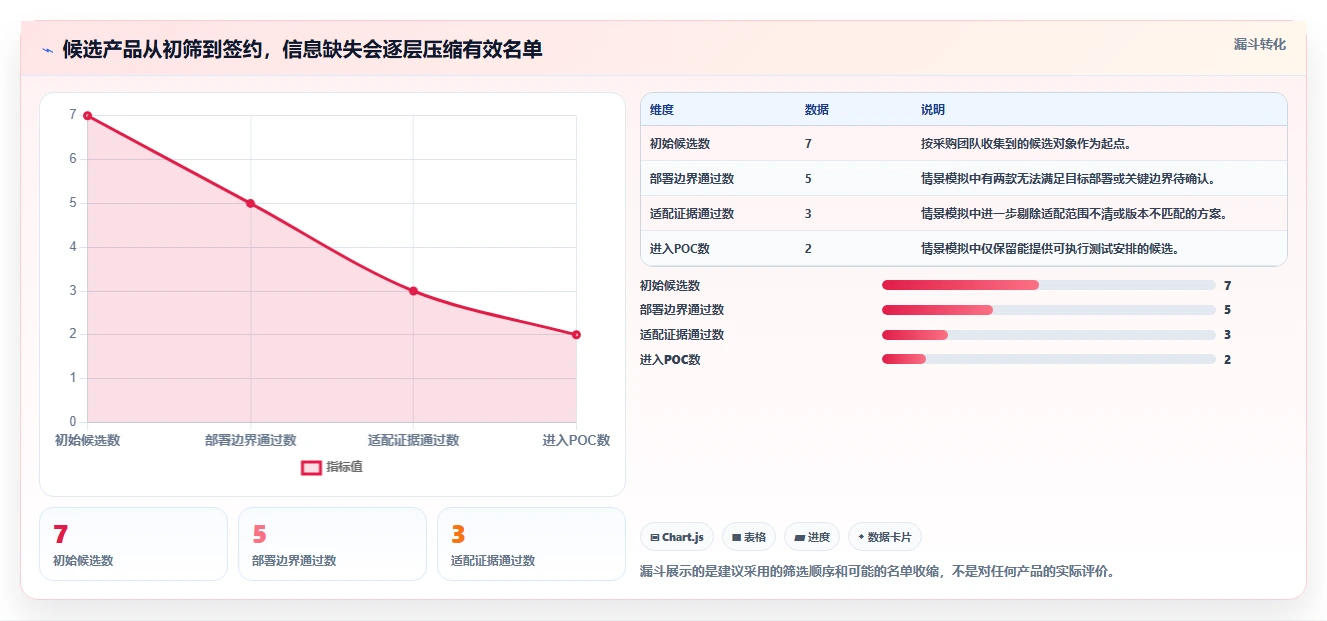
Task: Click the 部署边界通过数 progress bar
Action: coord(1049,310)
